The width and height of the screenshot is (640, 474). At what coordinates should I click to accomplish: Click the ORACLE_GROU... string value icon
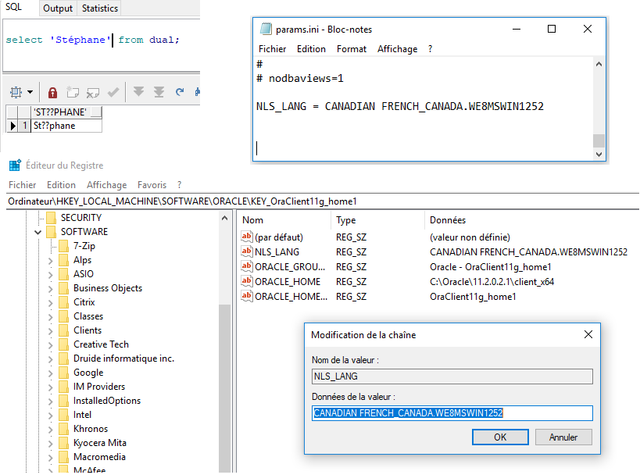[247, 267]
